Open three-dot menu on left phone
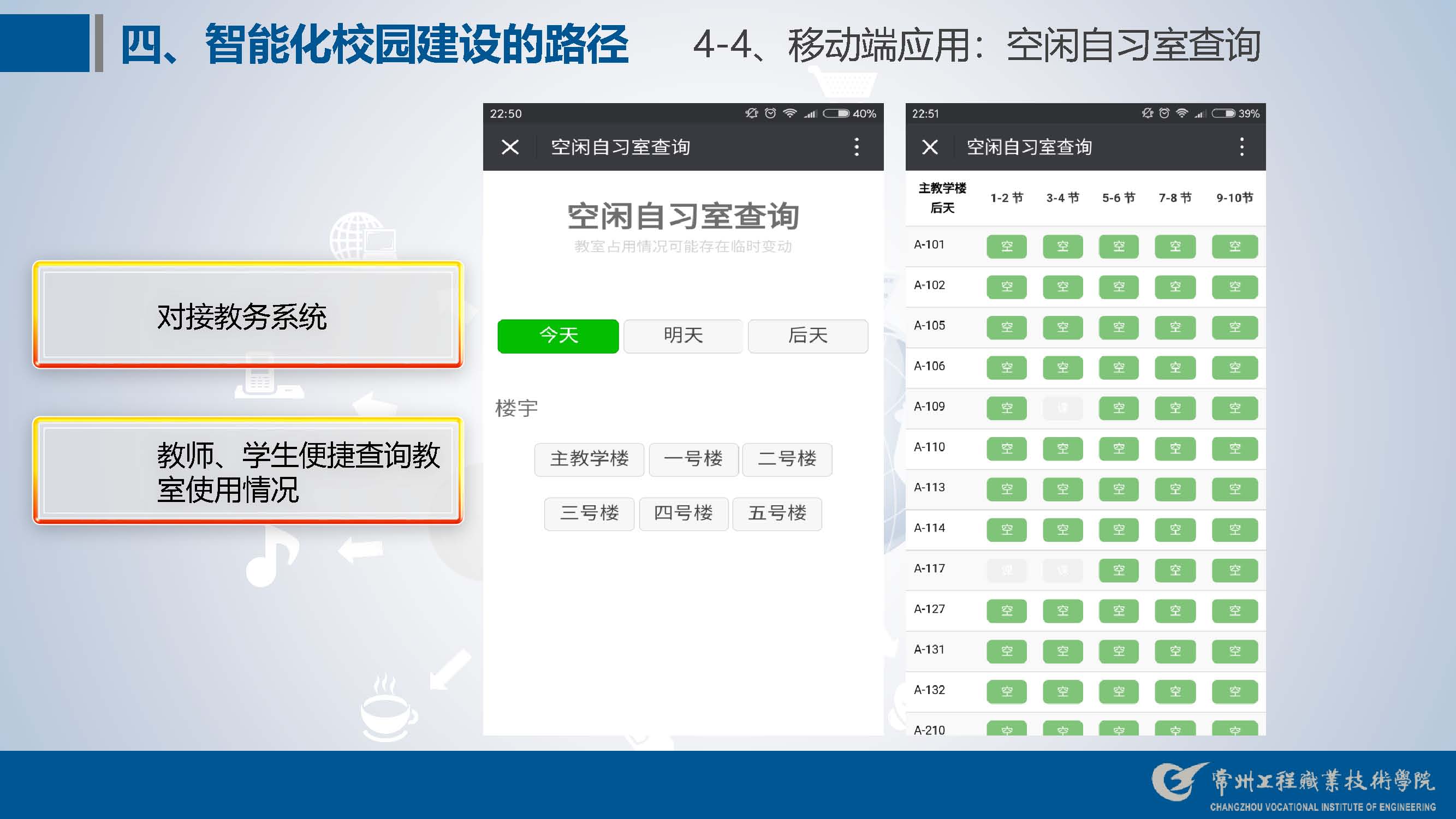Viewport: 1456px width, 819px height. point(857,147)
